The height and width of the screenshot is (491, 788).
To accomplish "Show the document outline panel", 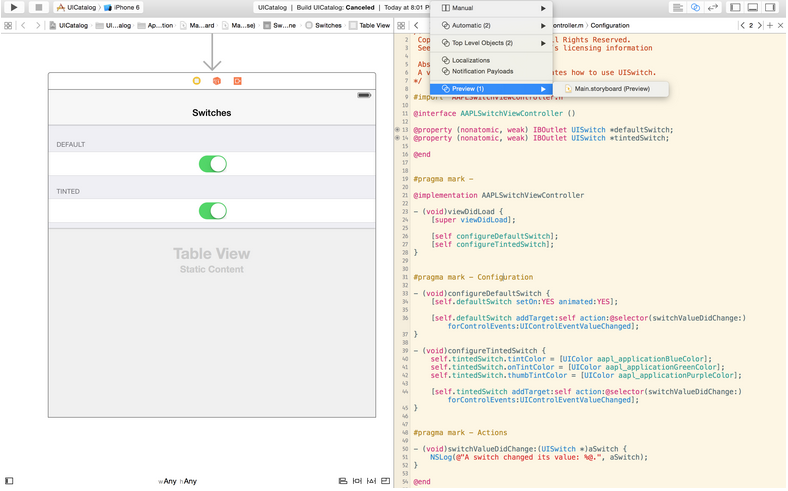I will coord(9,481).
